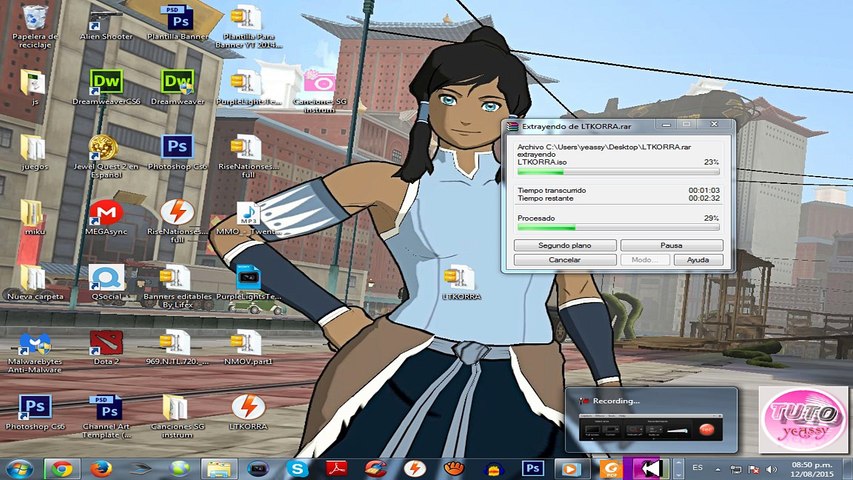This screenshot has height=480, width=853.
Task: Launch Jewel Quest 2 en Español
Action: [106, 156]
